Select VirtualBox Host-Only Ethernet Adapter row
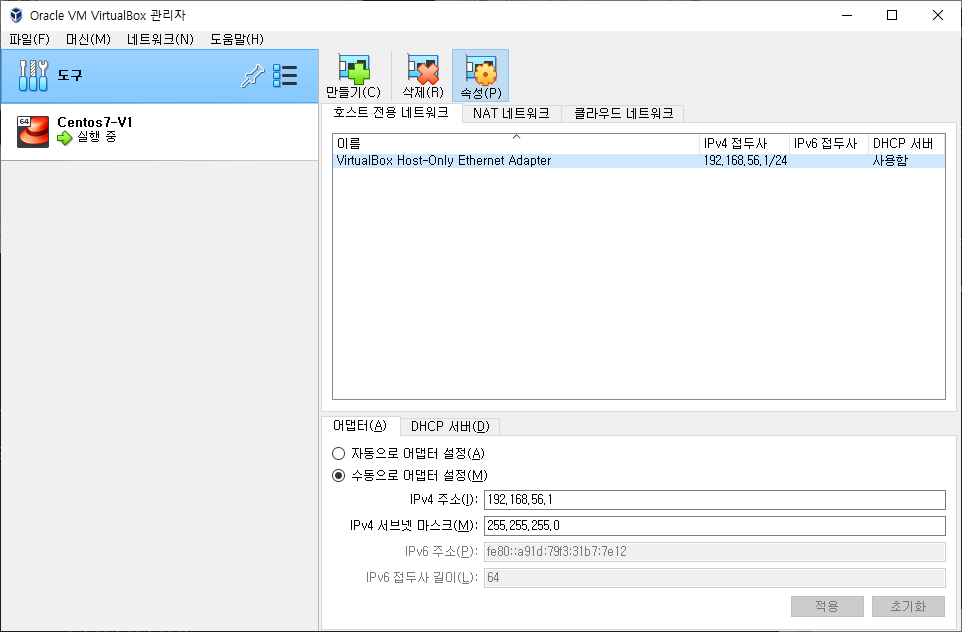962x632 pixels. tap(639, 161)
